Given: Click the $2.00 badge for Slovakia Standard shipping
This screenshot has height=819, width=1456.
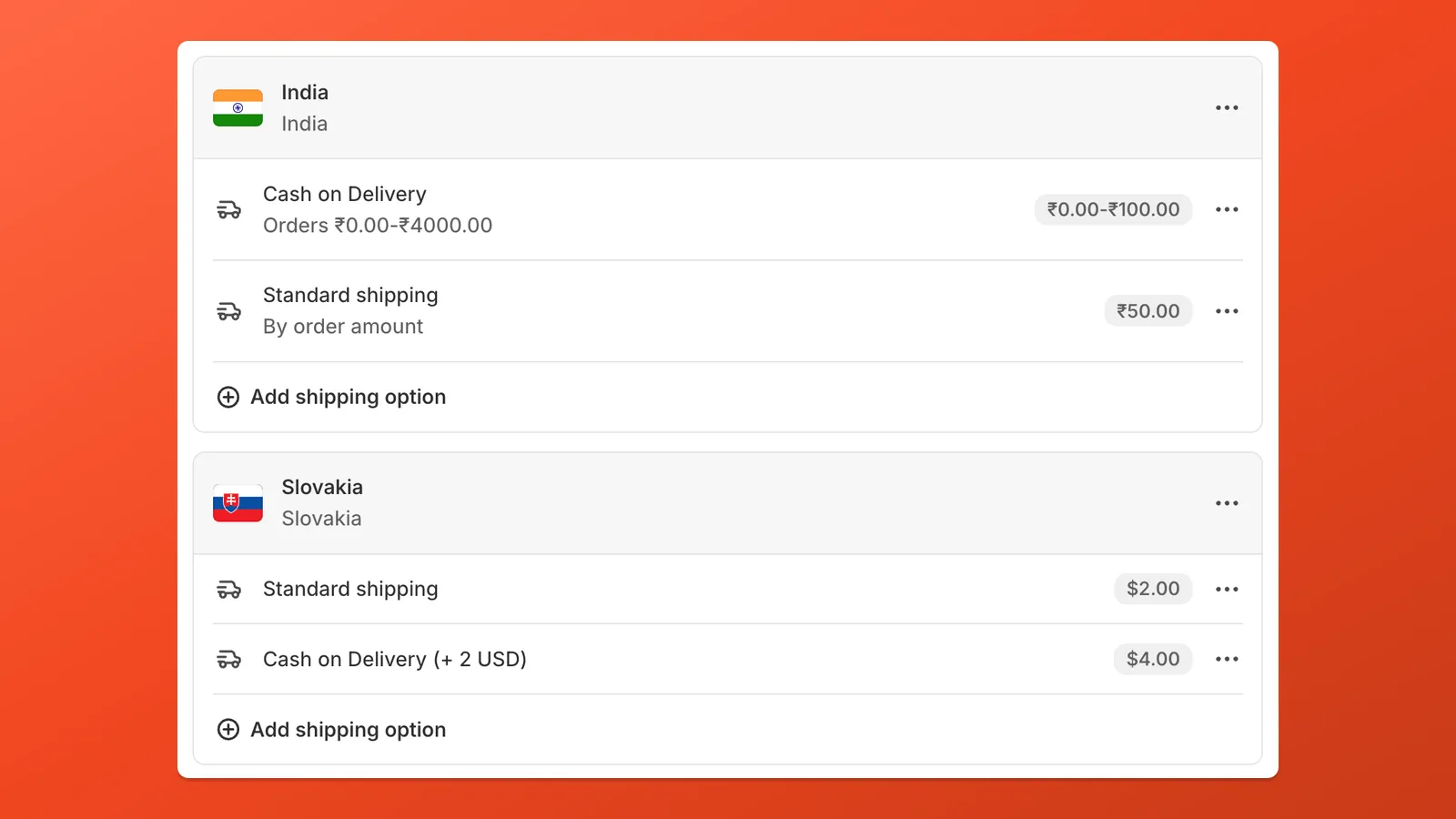Looking at the screenshot, I should 1153,589.
